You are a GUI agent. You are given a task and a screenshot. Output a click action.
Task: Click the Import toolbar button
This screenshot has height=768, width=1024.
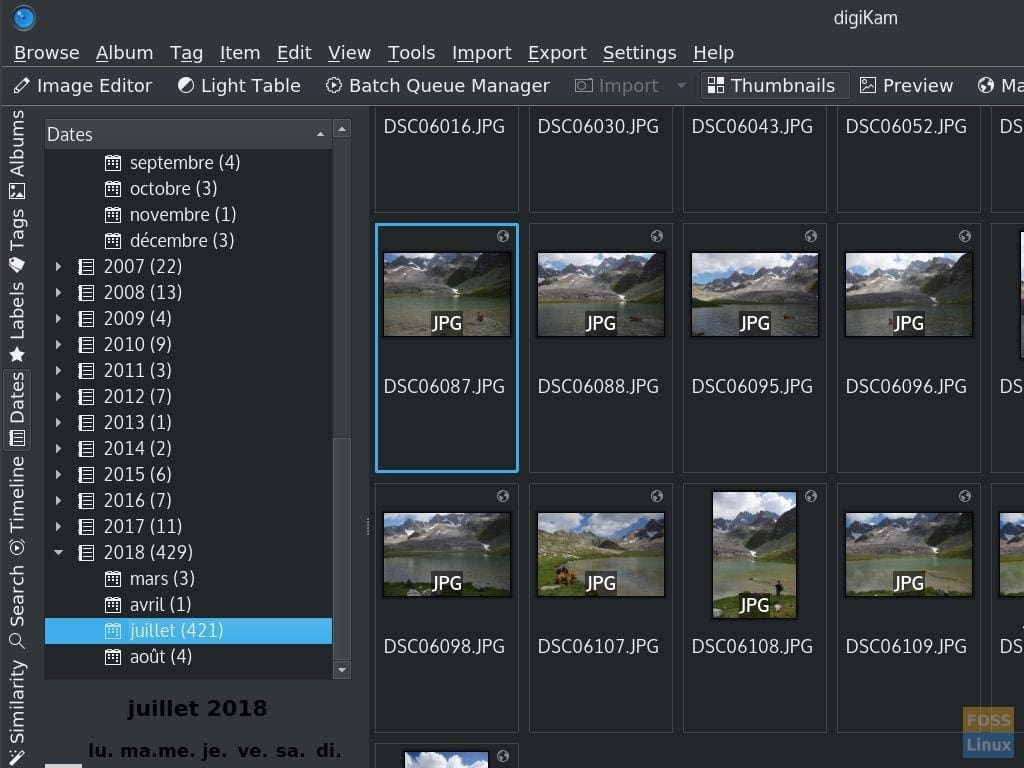(x=616, y=86)
